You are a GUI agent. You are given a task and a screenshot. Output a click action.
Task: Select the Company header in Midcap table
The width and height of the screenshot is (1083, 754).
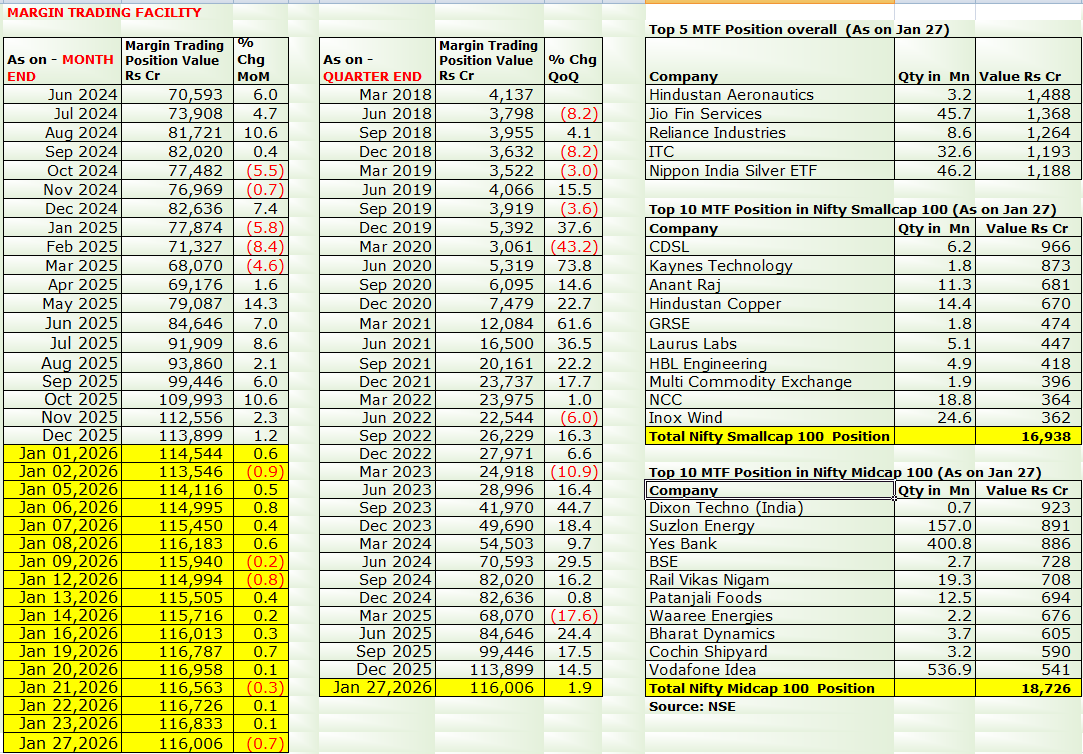pyautogui.click(x=769, y=490)
